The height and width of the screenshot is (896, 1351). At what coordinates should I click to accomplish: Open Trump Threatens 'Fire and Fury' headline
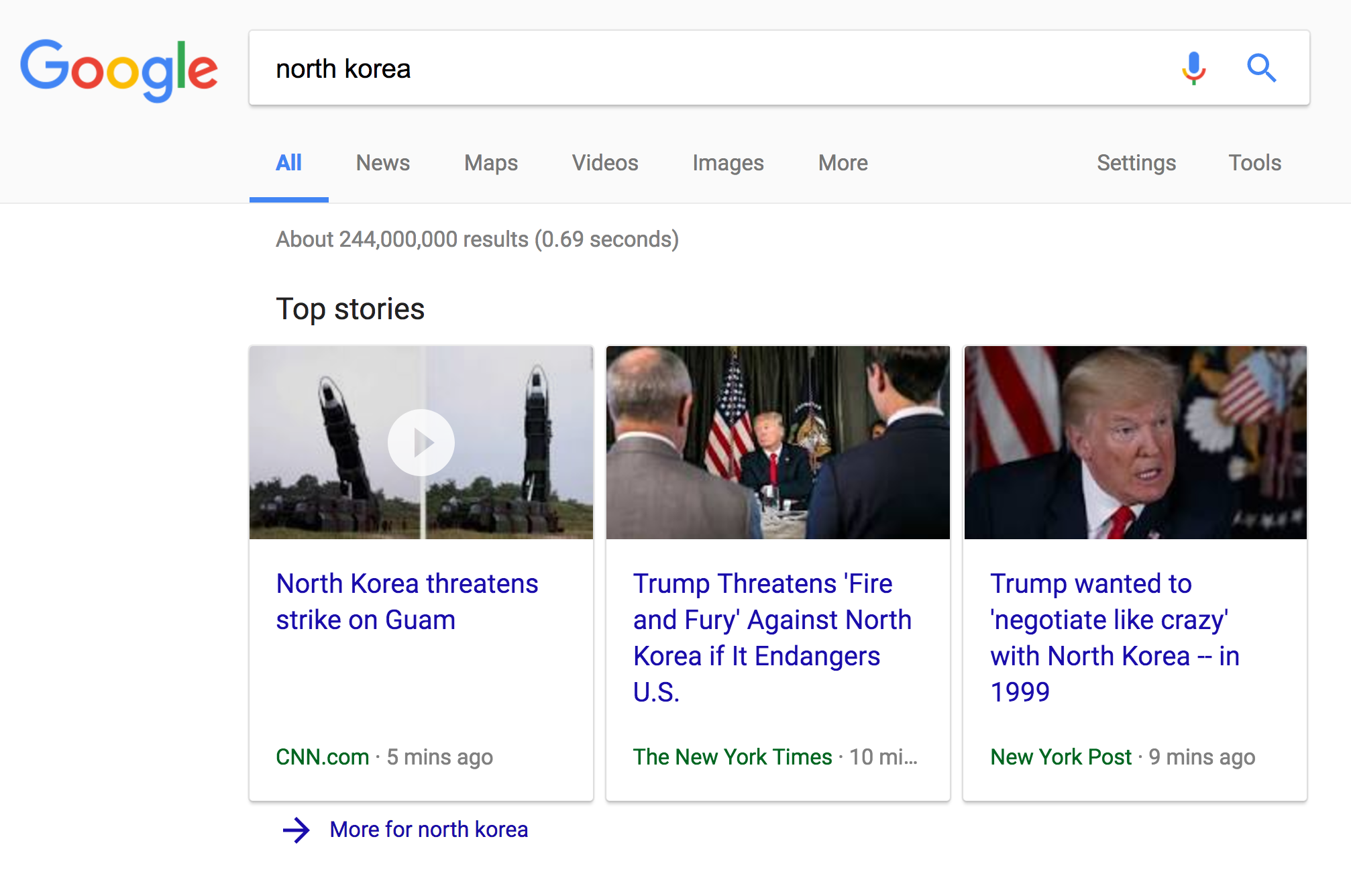[772, 637]
